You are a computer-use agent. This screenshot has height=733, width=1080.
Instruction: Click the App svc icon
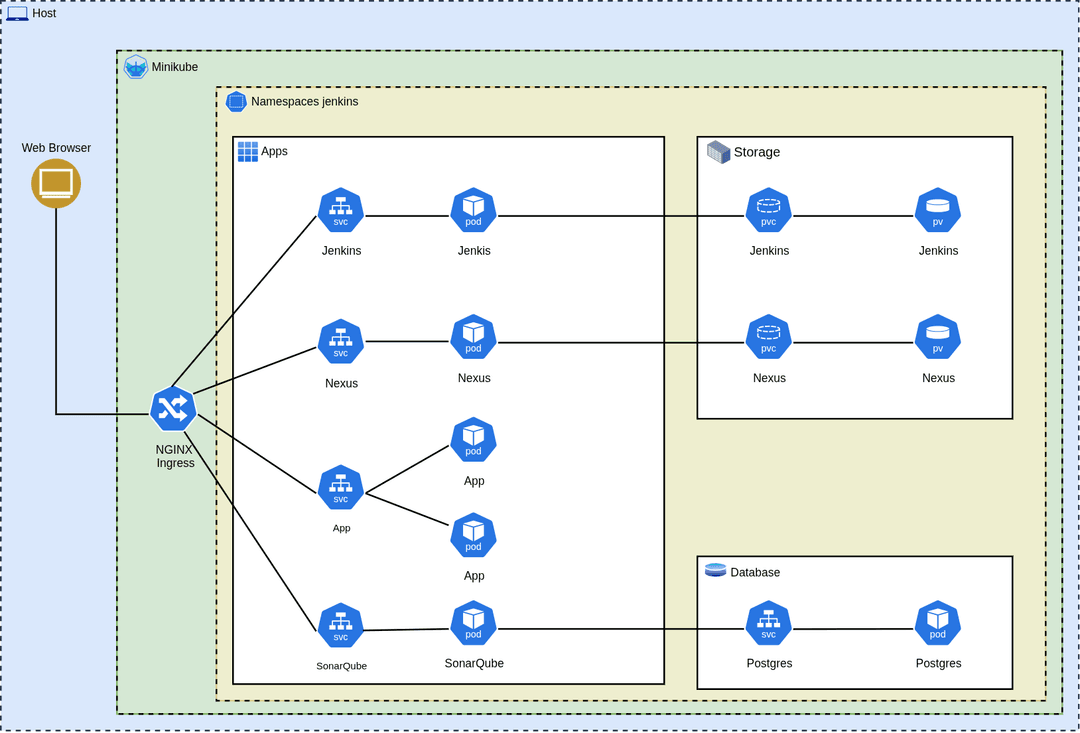(x=341, y=488)
